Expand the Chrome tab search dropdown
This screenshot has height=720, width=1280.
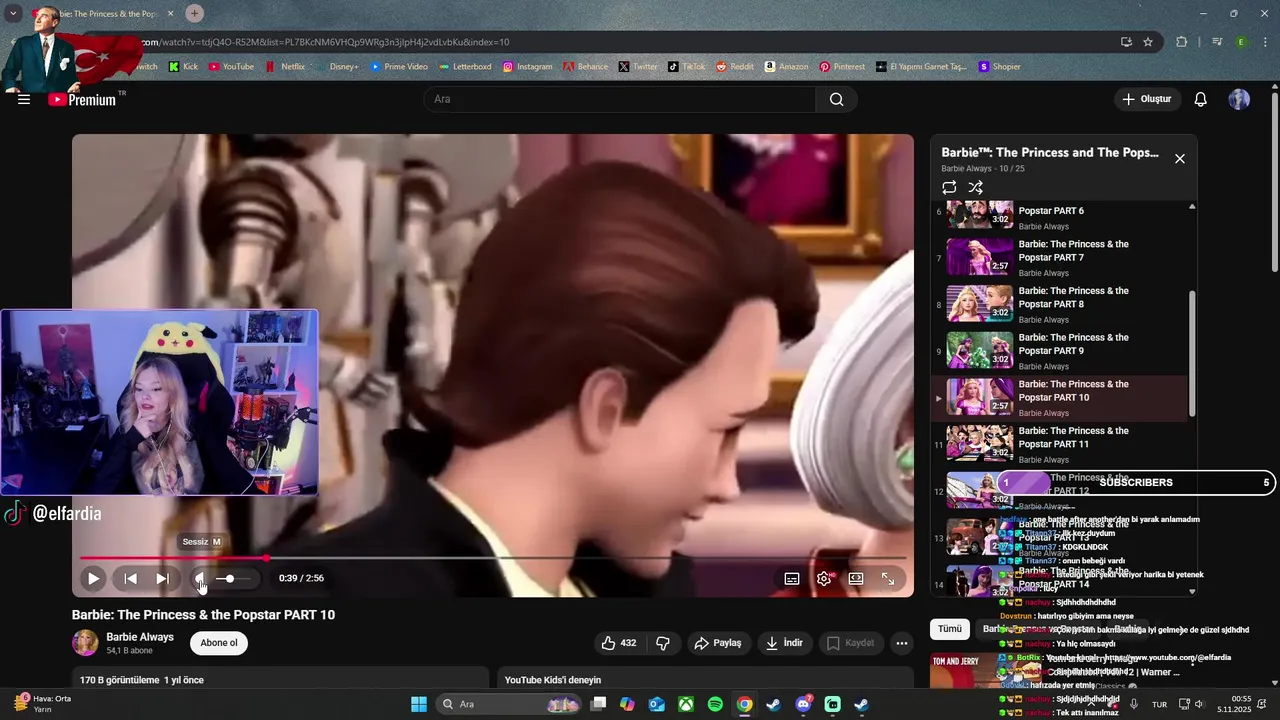13,13
